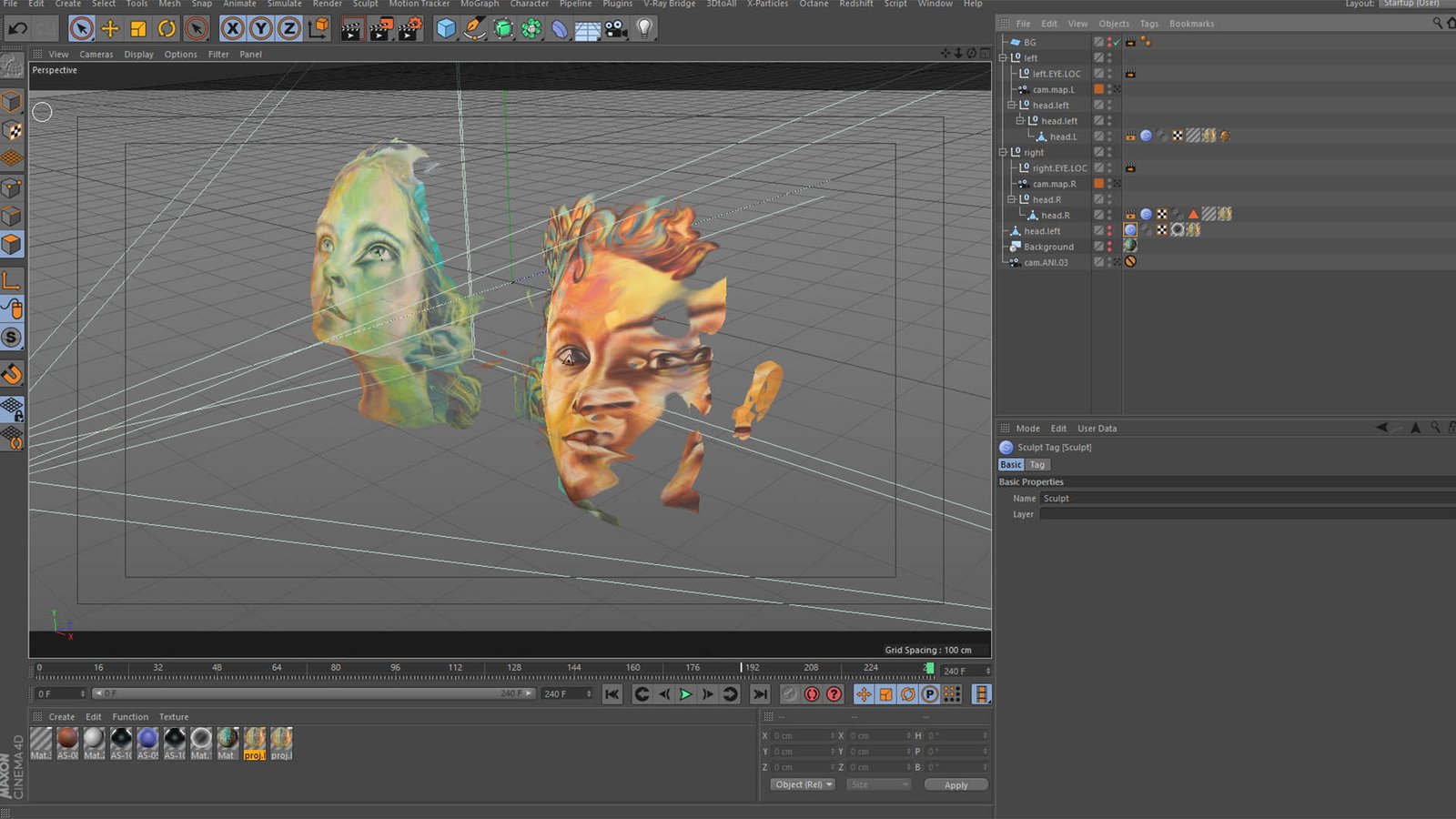Image resolution: width=1456 pixels, height=819 pixels.
Task: Activate the Scale tool
Action: pos(138,29)
